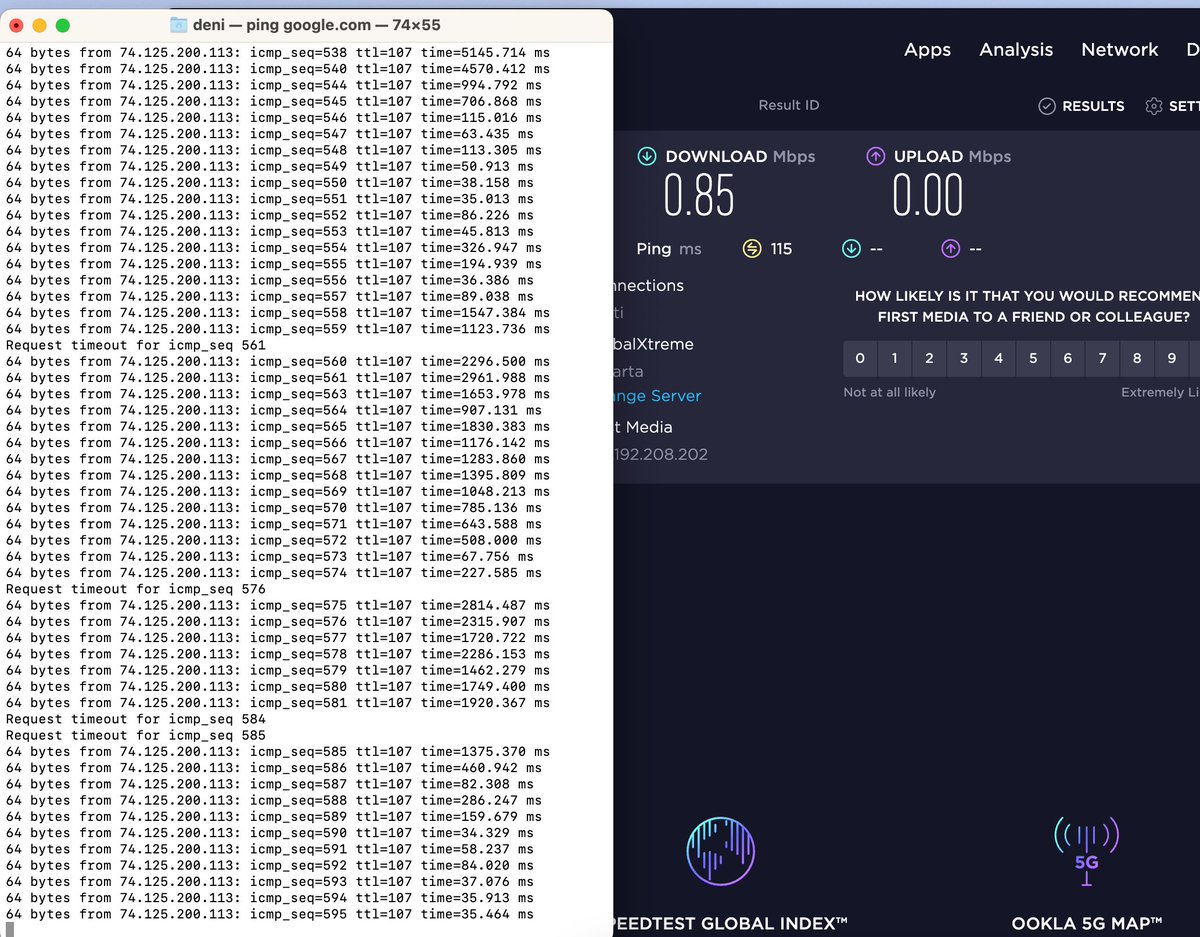
Task: Click 'Request timeout for icmp_seq 561' line
Action: click(136, 345)
